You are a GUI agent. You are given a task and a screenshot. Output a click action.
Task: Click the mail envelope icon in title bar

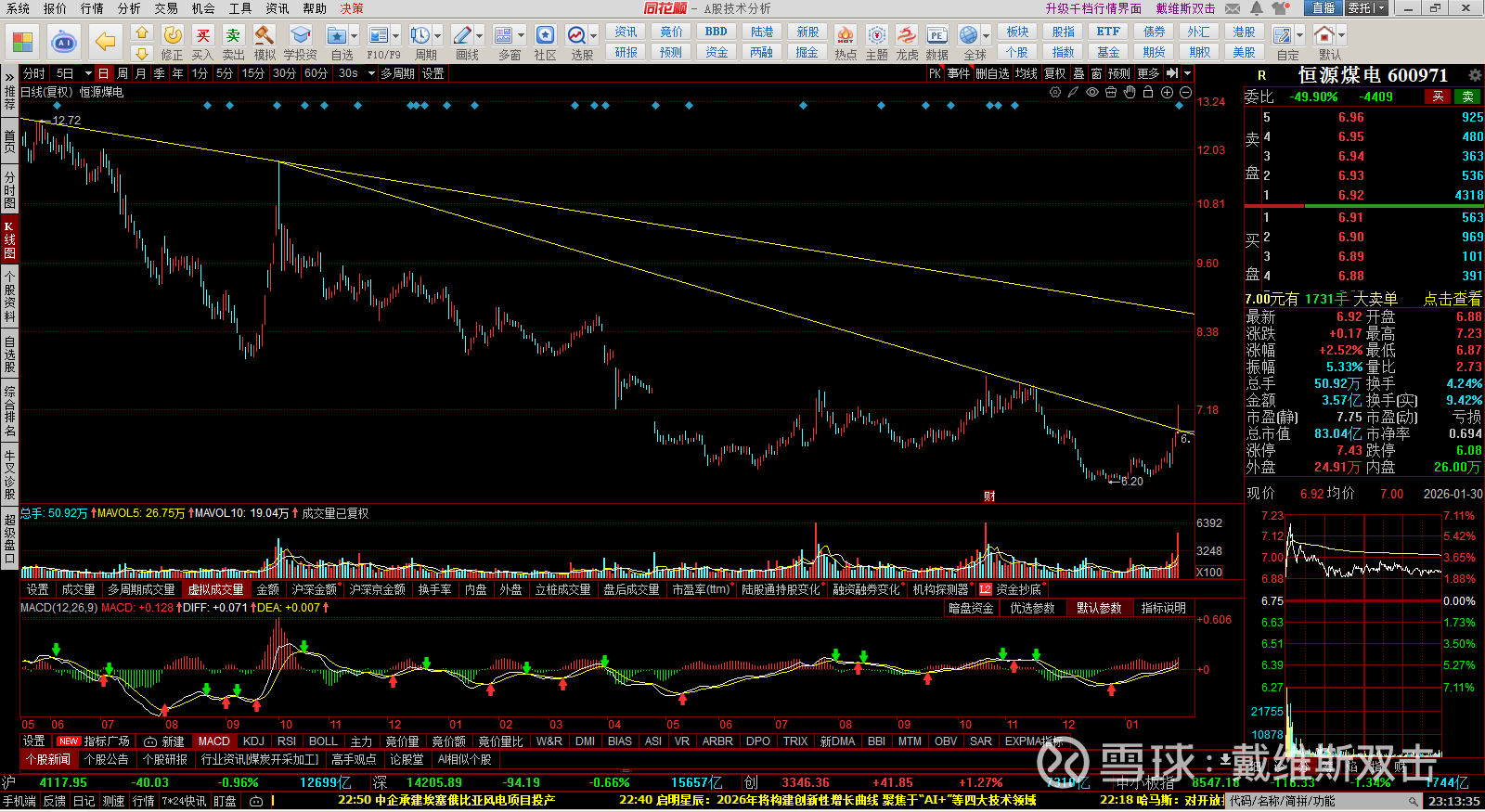pos(1233,8)
